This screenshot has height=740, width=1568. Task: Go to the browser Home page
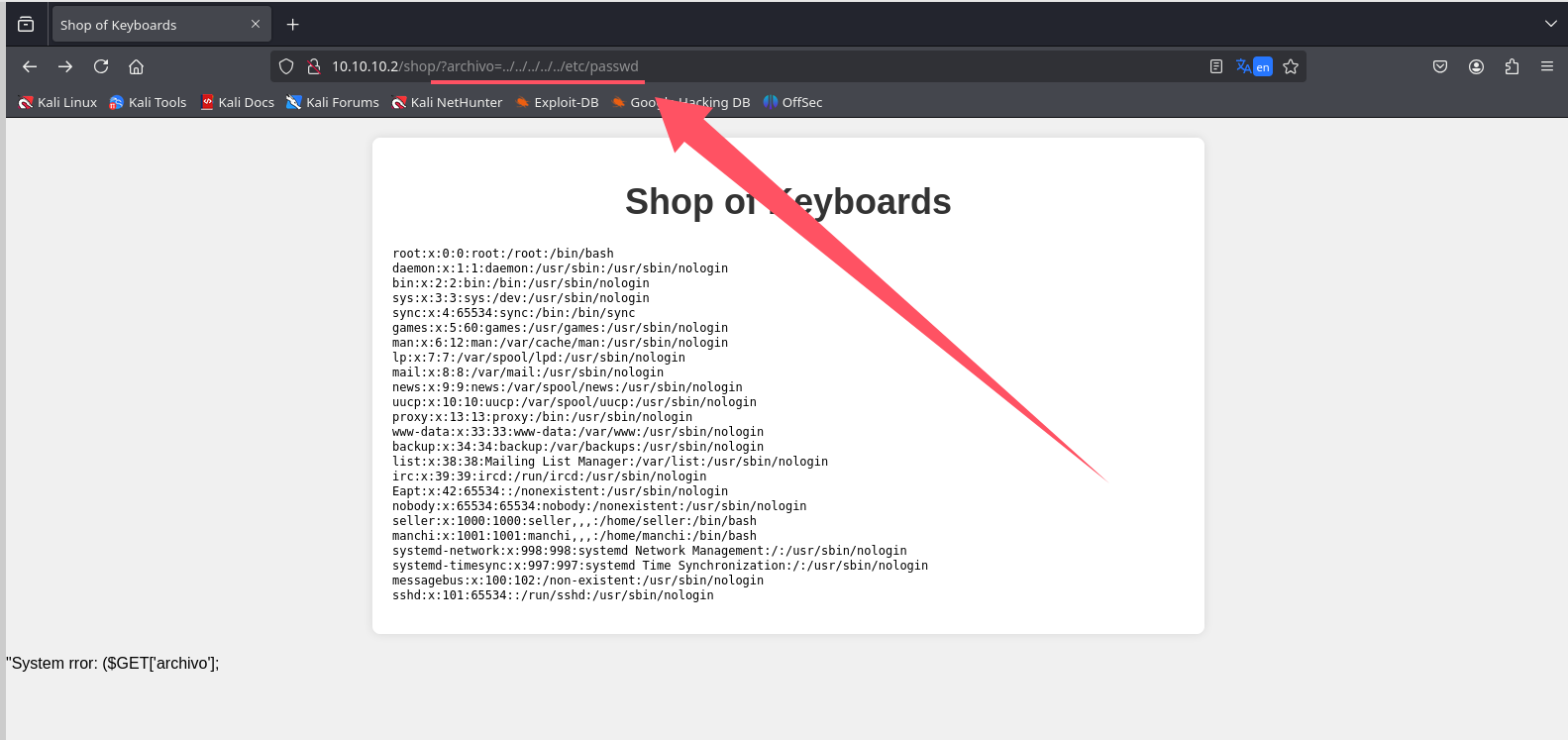coord(137,66)
